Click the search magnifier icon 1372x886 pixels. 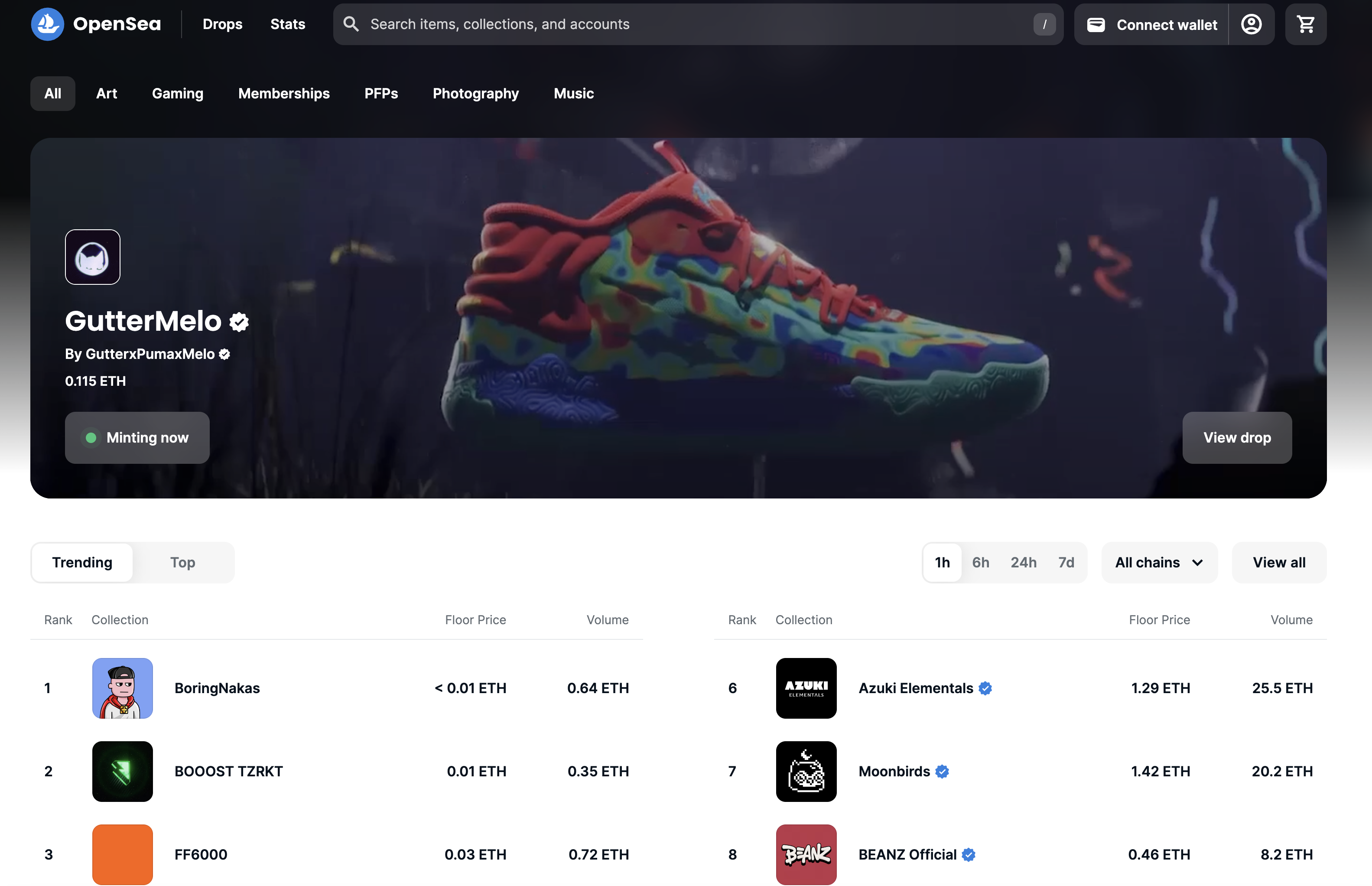(351, 24)
